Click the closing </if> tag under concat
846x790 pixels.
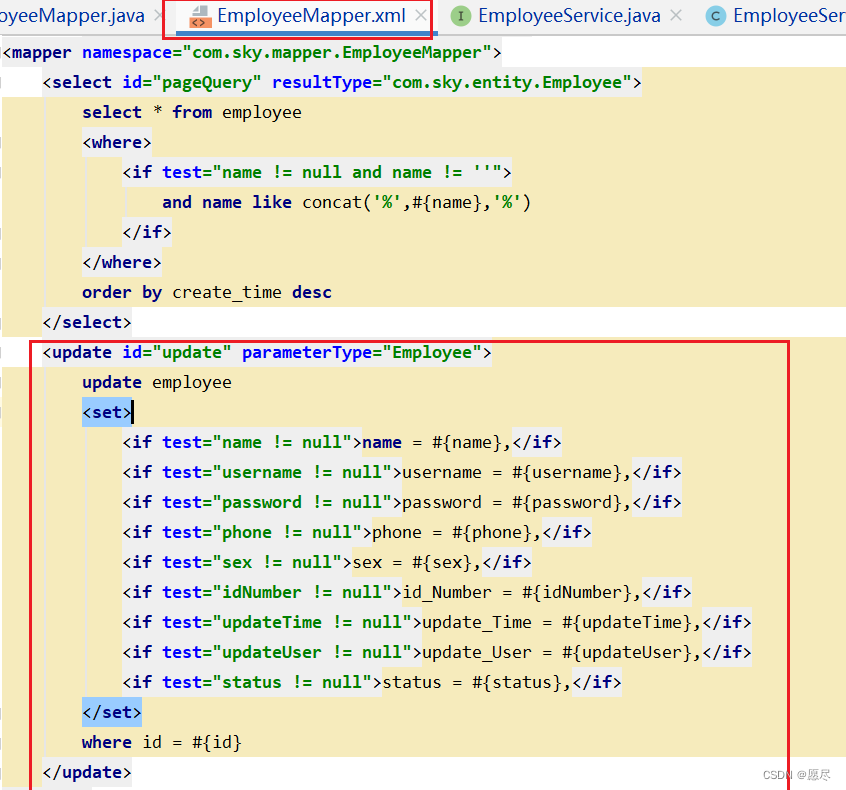click(147, 232)
